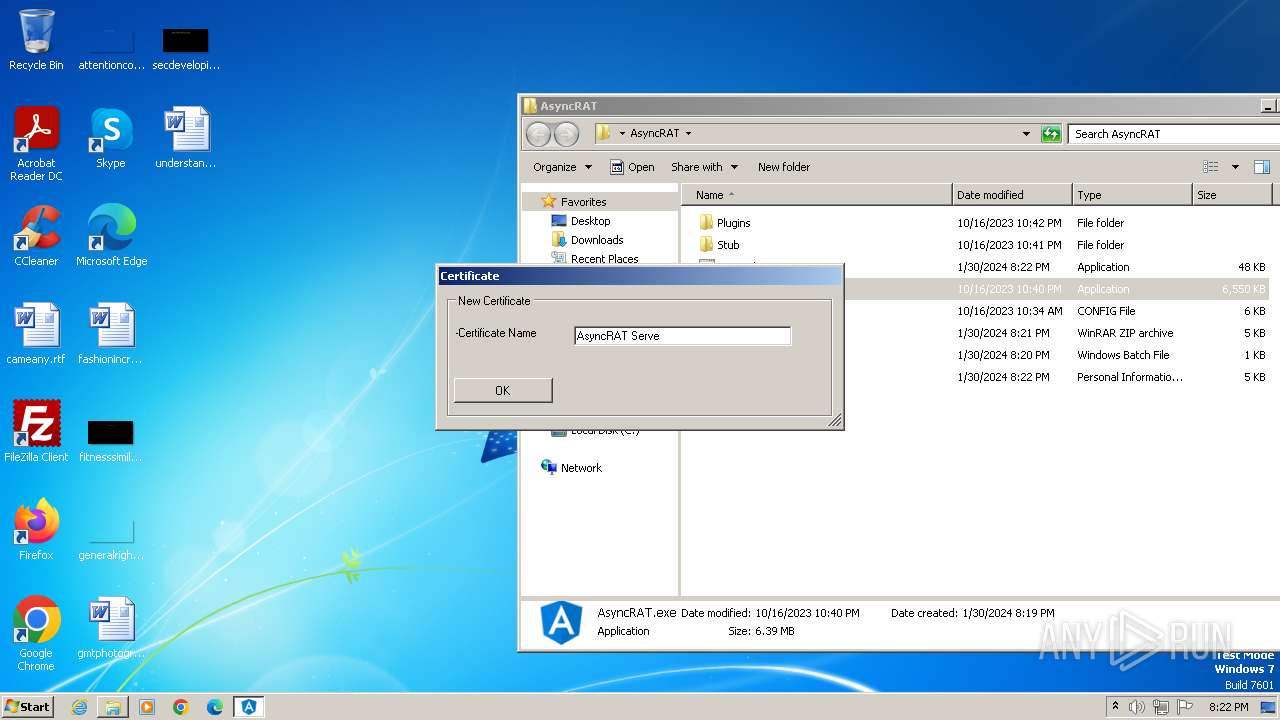Select the cameany.rtf document icon
This screenshot has width=1280, height=720.
pos(36,334)
